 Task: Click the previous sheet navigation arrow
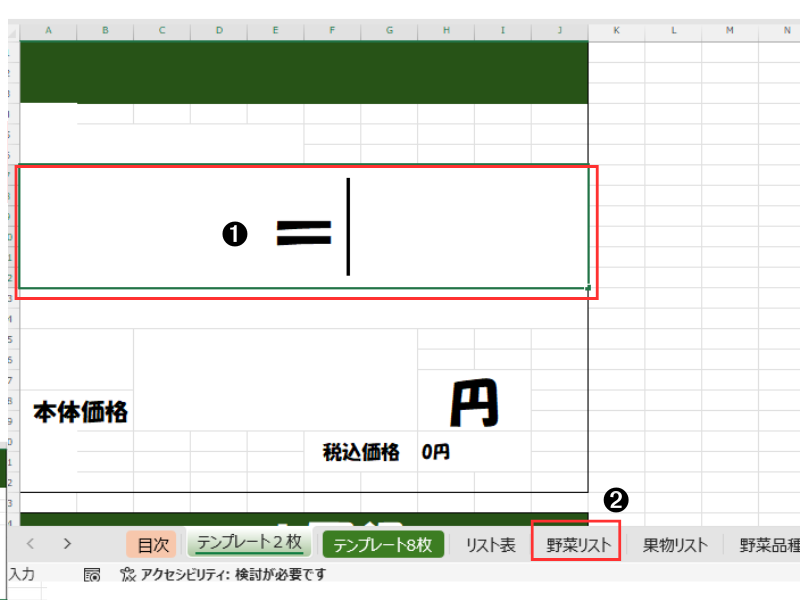[31, 544]
